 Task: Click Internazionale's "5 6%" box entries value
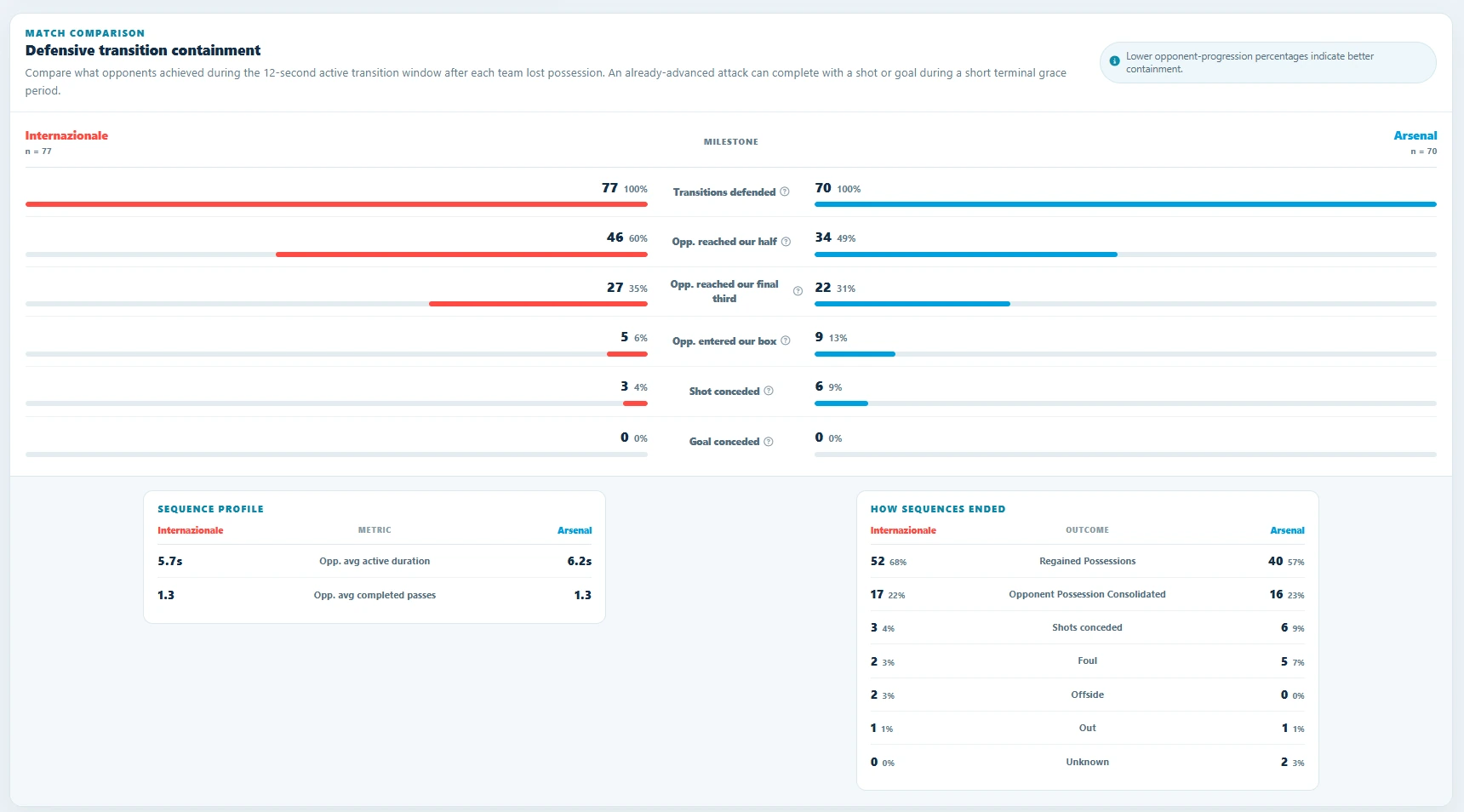pos(634,337)
